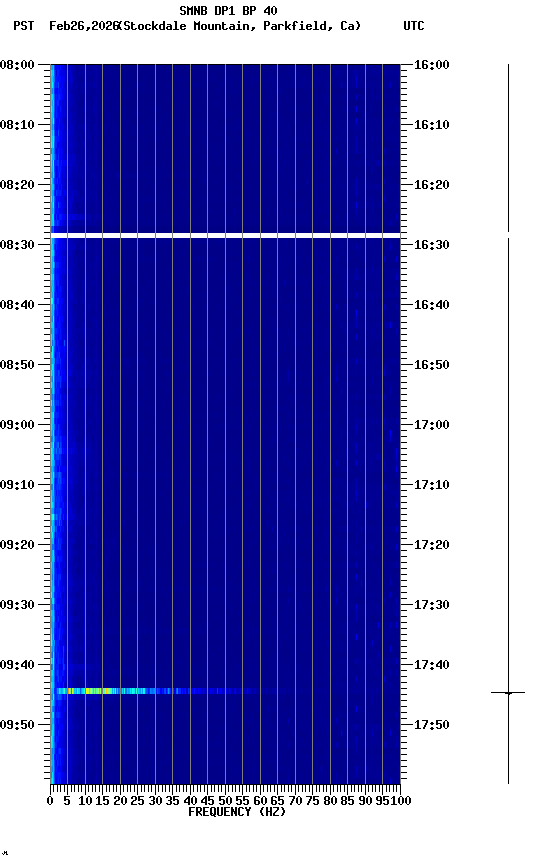Screen dimensions: 552x864
Task: Click the UTC timezone label
Action: point(414,26)
